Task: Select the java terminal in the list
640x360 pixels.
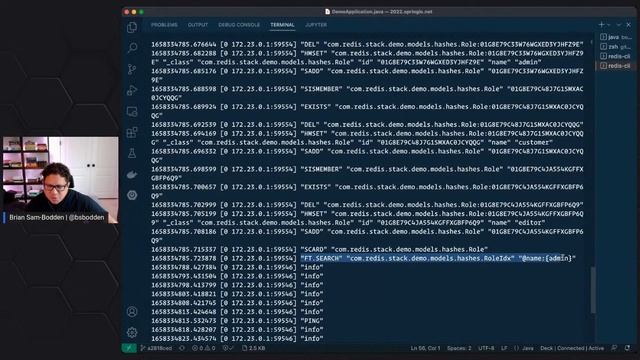Action: click(x=616, y=37)
